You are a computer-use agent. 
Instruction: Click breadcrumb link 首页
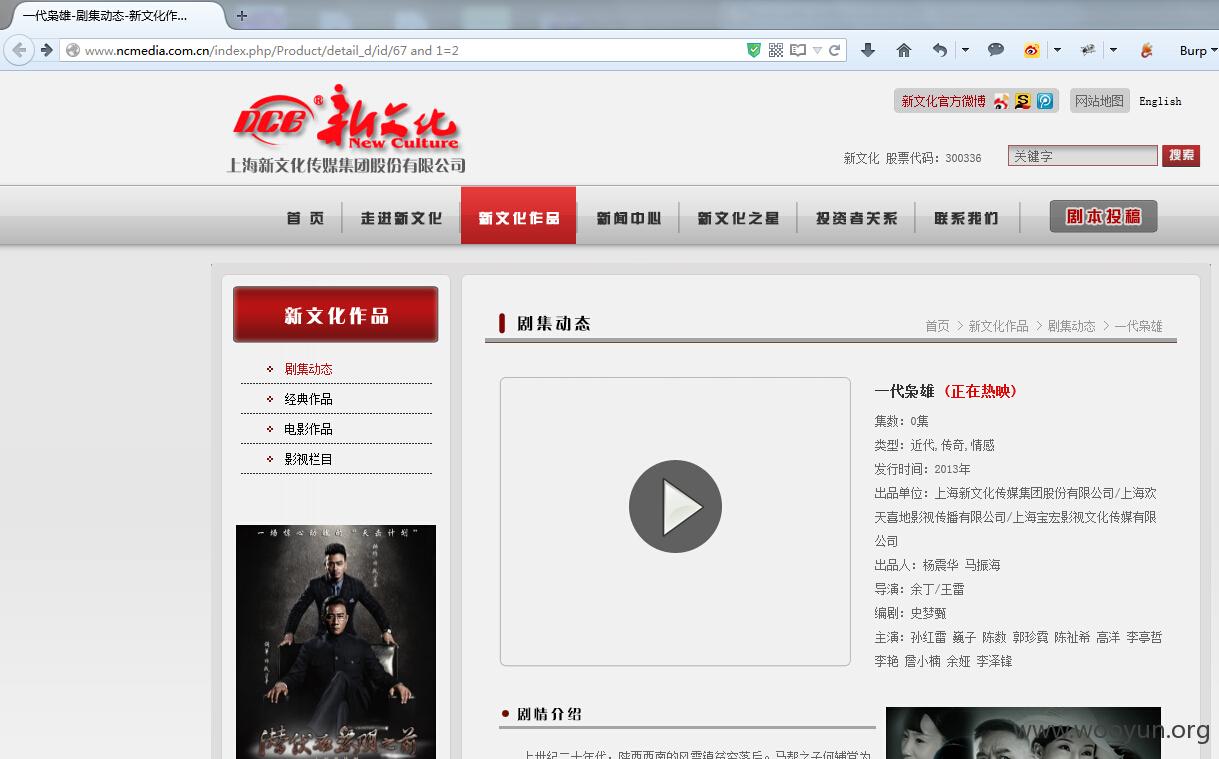tap(937, 326)
